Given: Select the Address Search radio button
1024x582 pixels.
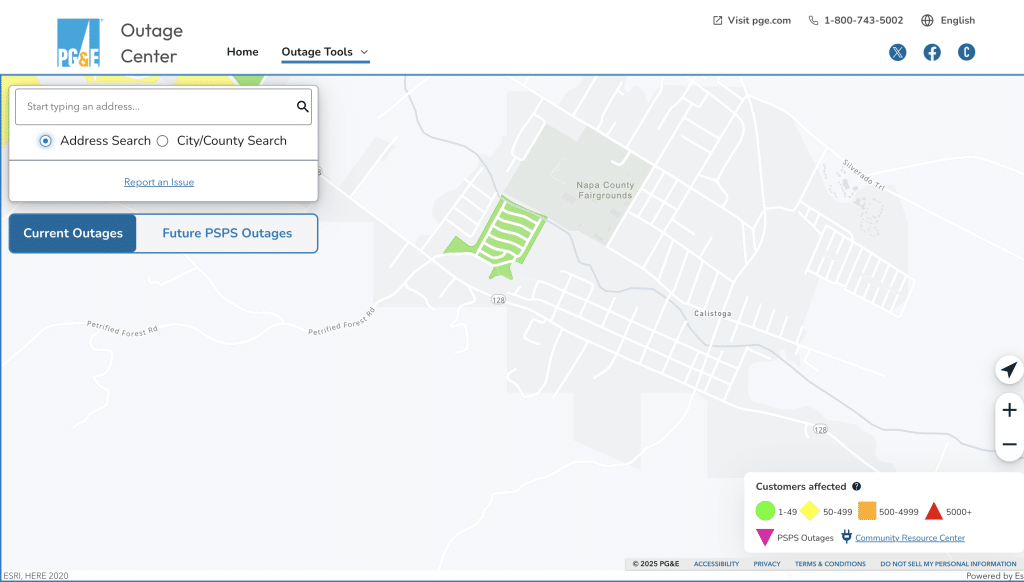Looking at the screenshot, I should tap(46, 141).
